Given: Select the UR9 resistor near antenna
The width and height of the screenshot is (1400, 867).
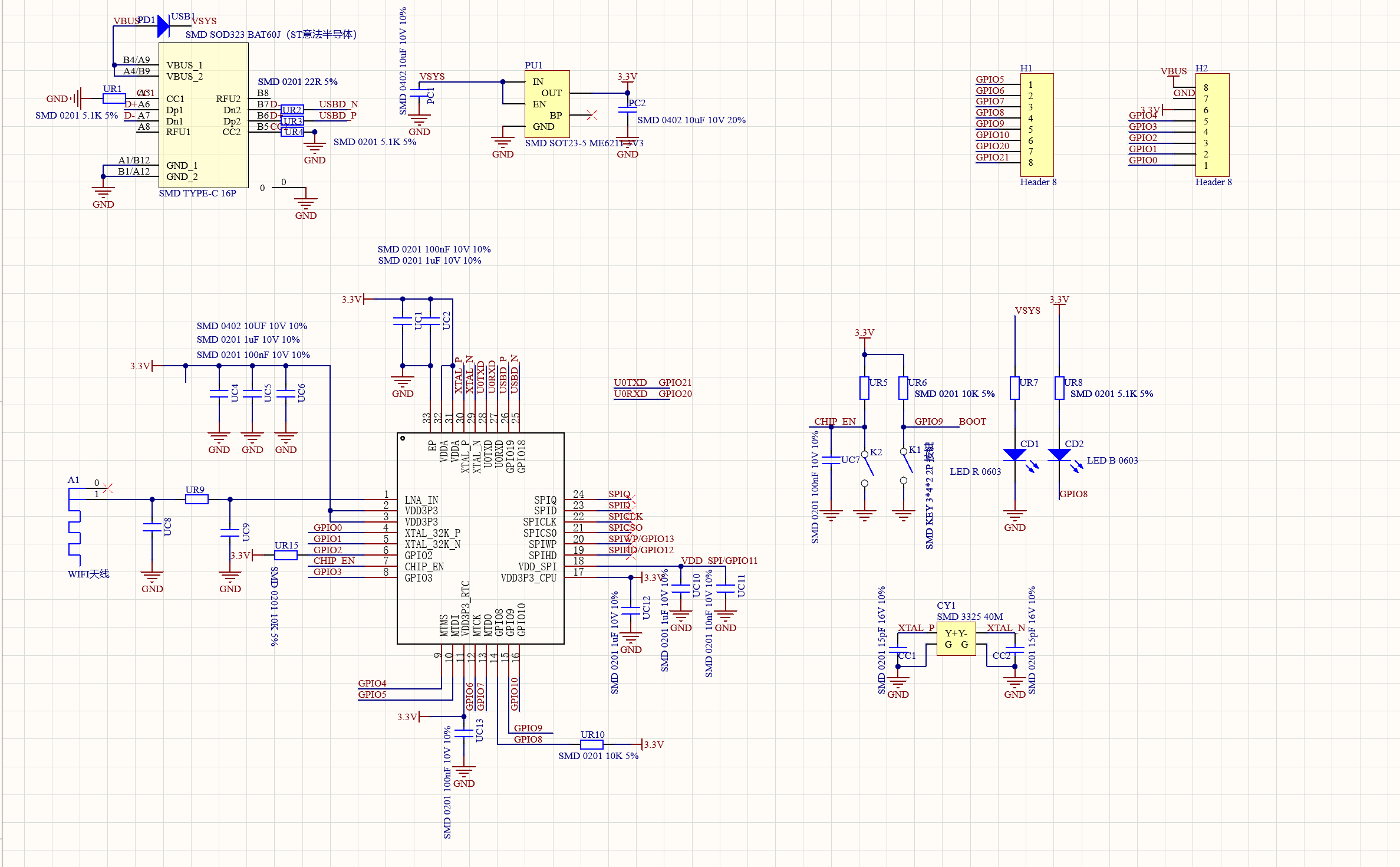Looking at the screenshot, I should 196,500.
